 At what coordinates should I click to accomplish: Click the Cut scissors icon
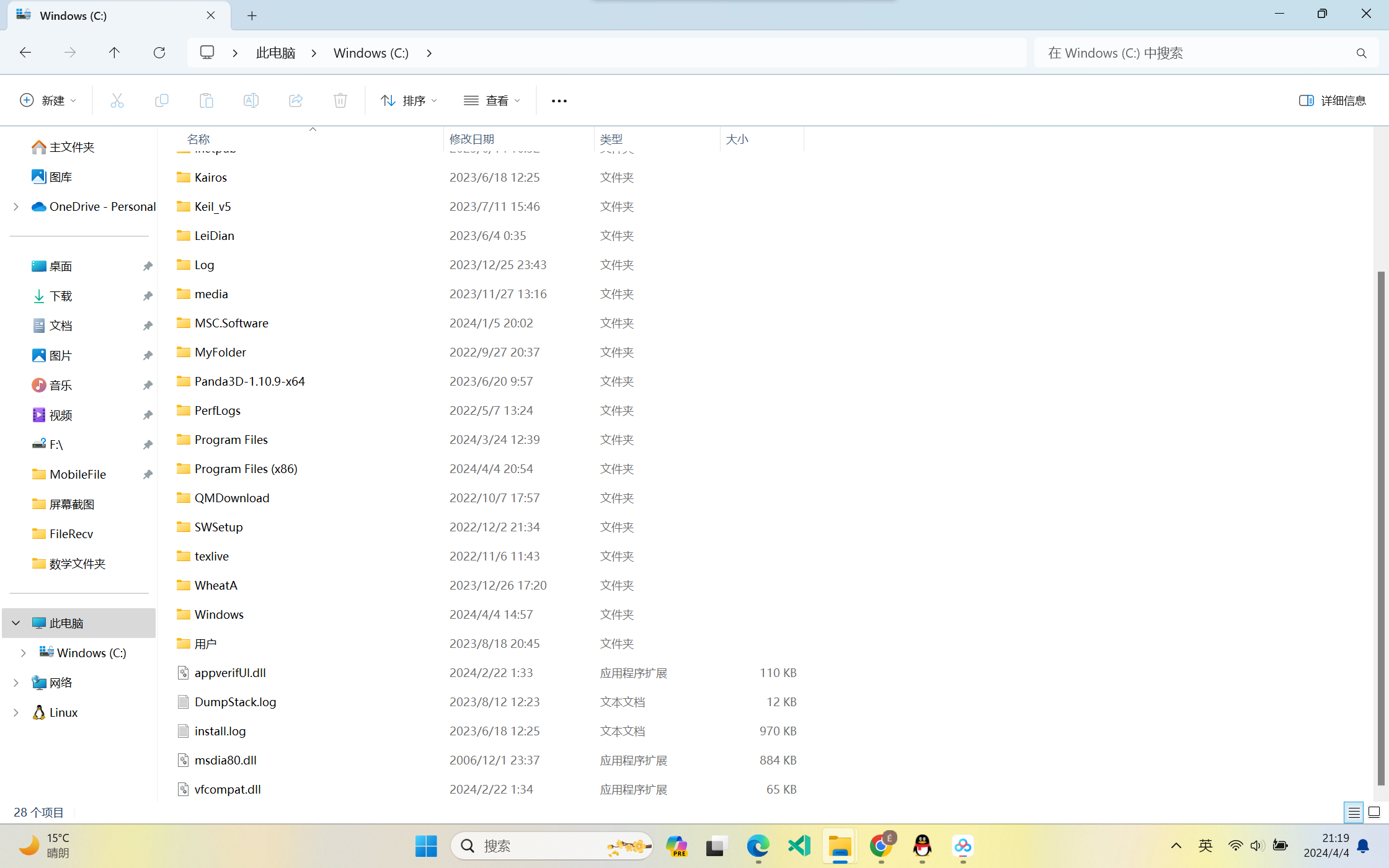coord(117,100)
